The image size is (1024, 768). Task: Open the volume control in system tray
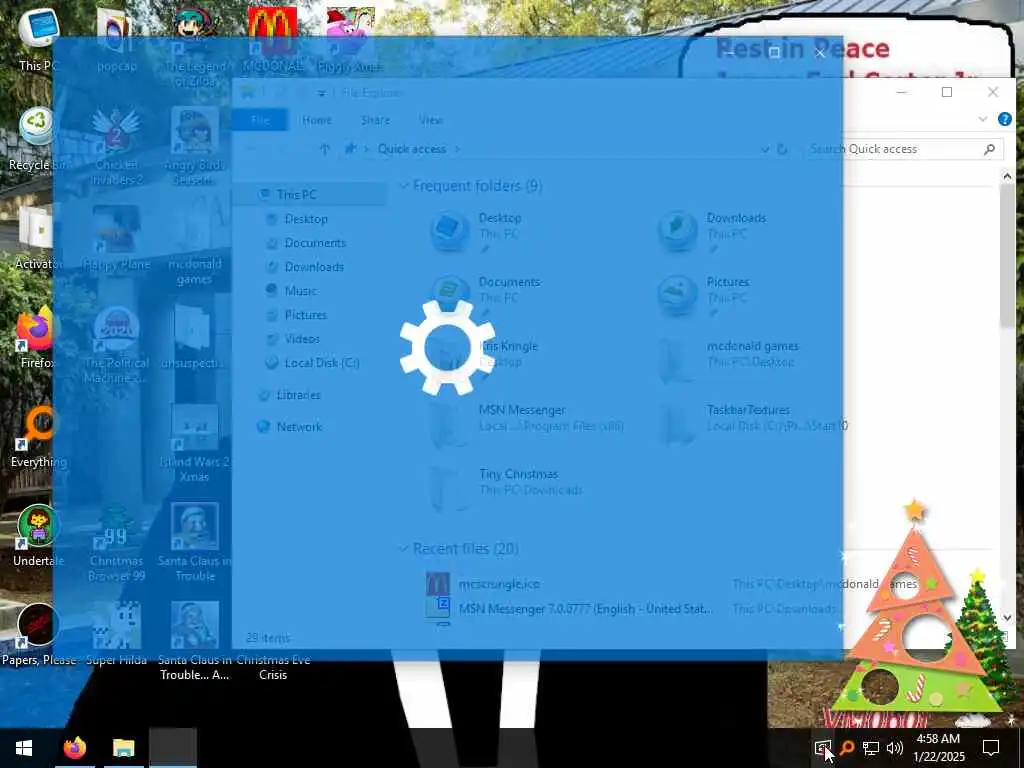[x=895, y=748]
